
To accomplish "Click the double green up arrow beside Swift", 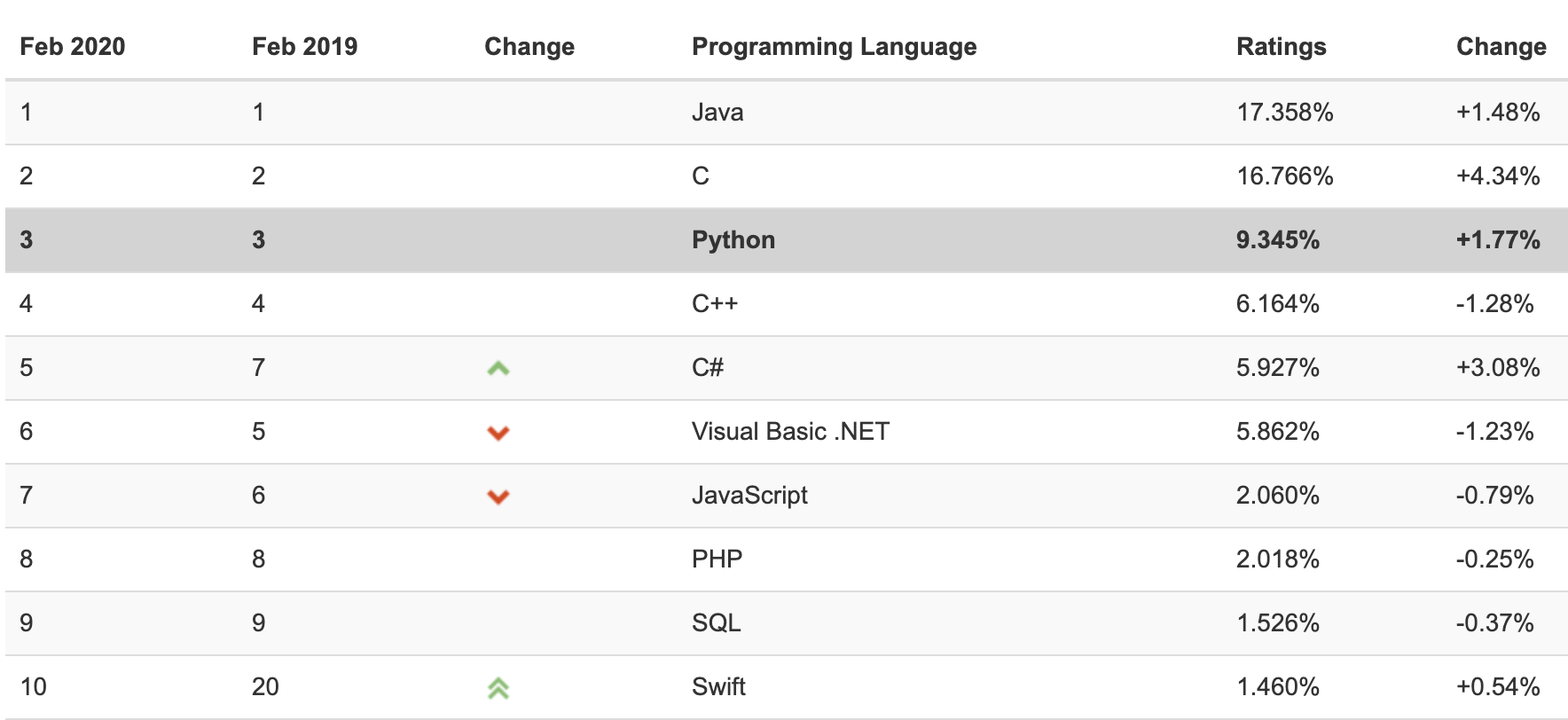I will (x=498, y=688).
